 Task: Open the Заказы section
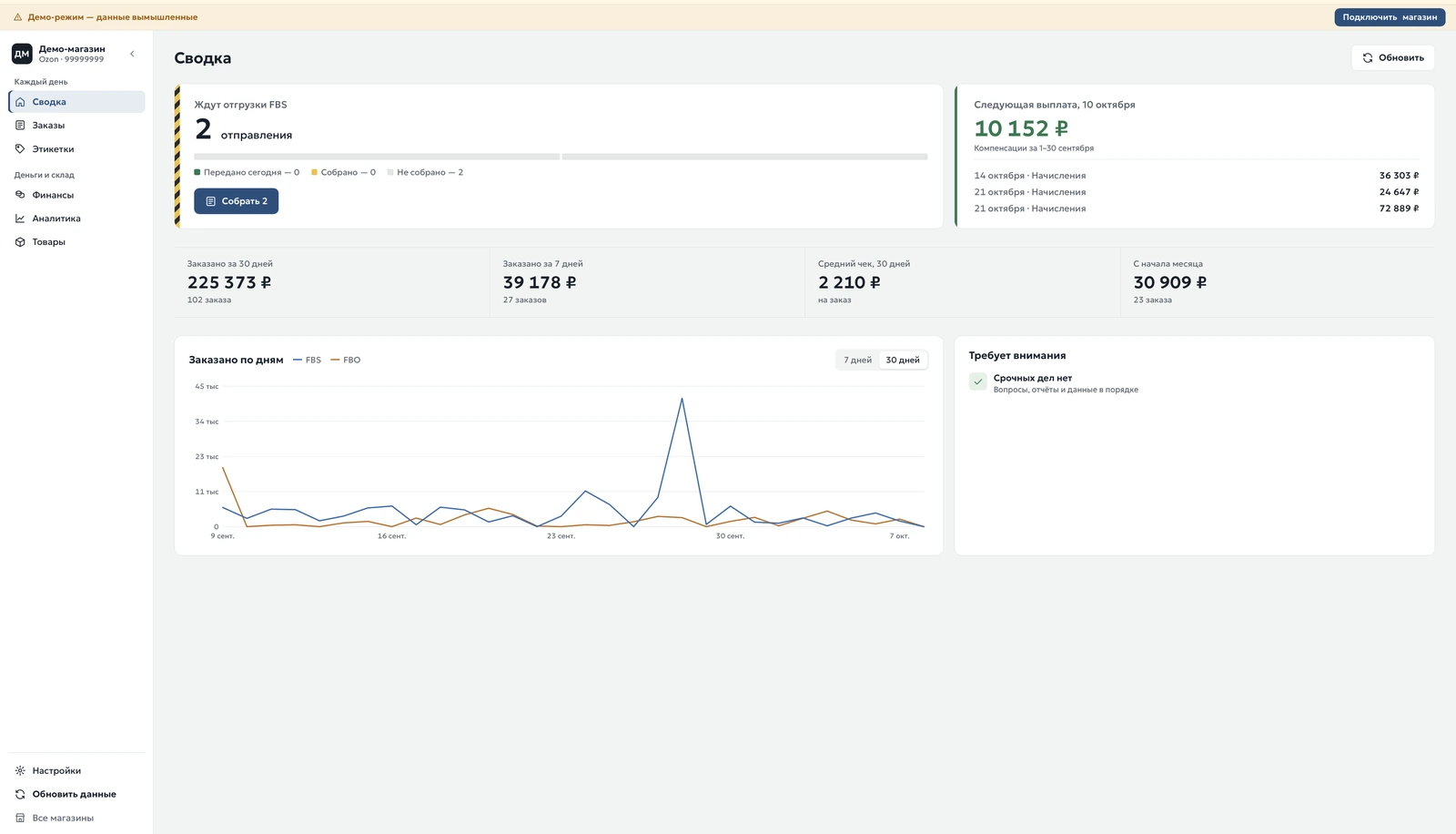pyautogui.click(x=76, y=126)
